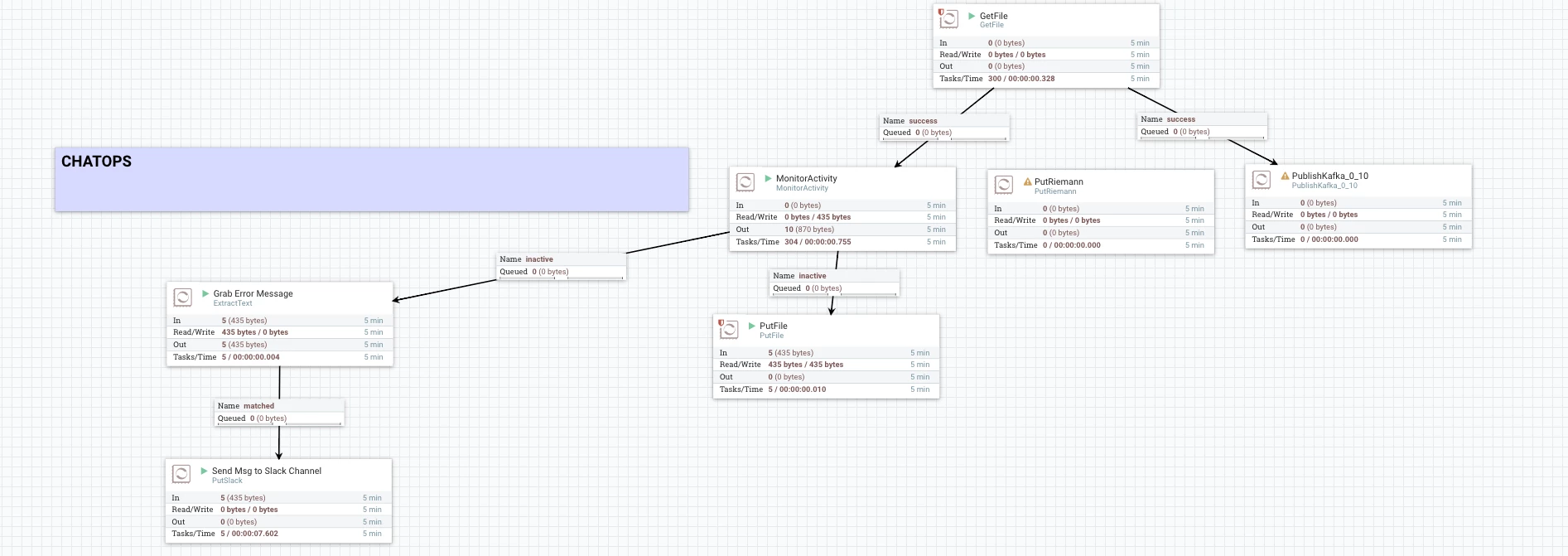Select the CHATOPS label box
This screenshot has height=556, width=1568.
click(372, 179)
